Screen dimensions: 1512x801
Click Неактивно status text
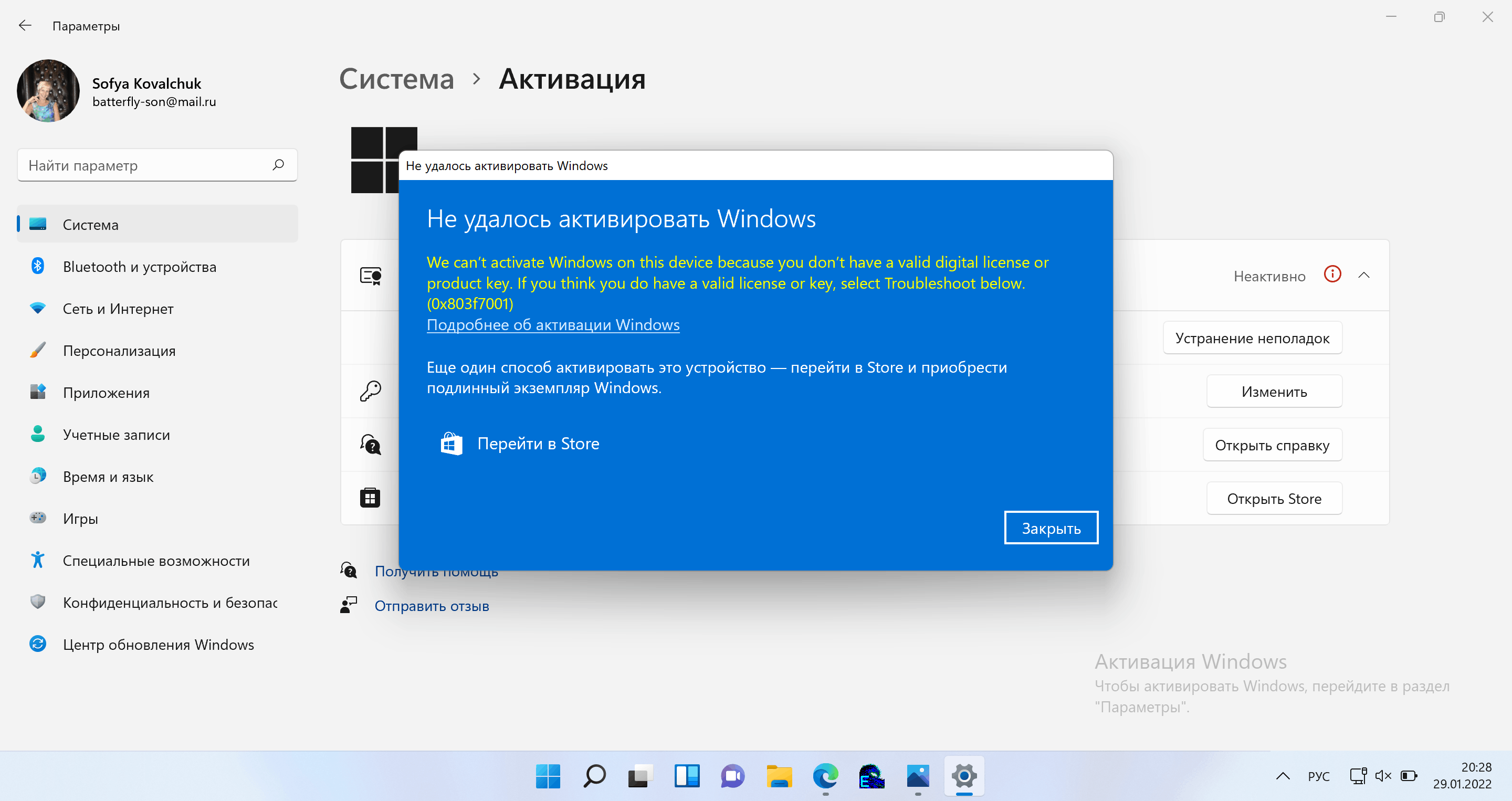[1269, 276]
